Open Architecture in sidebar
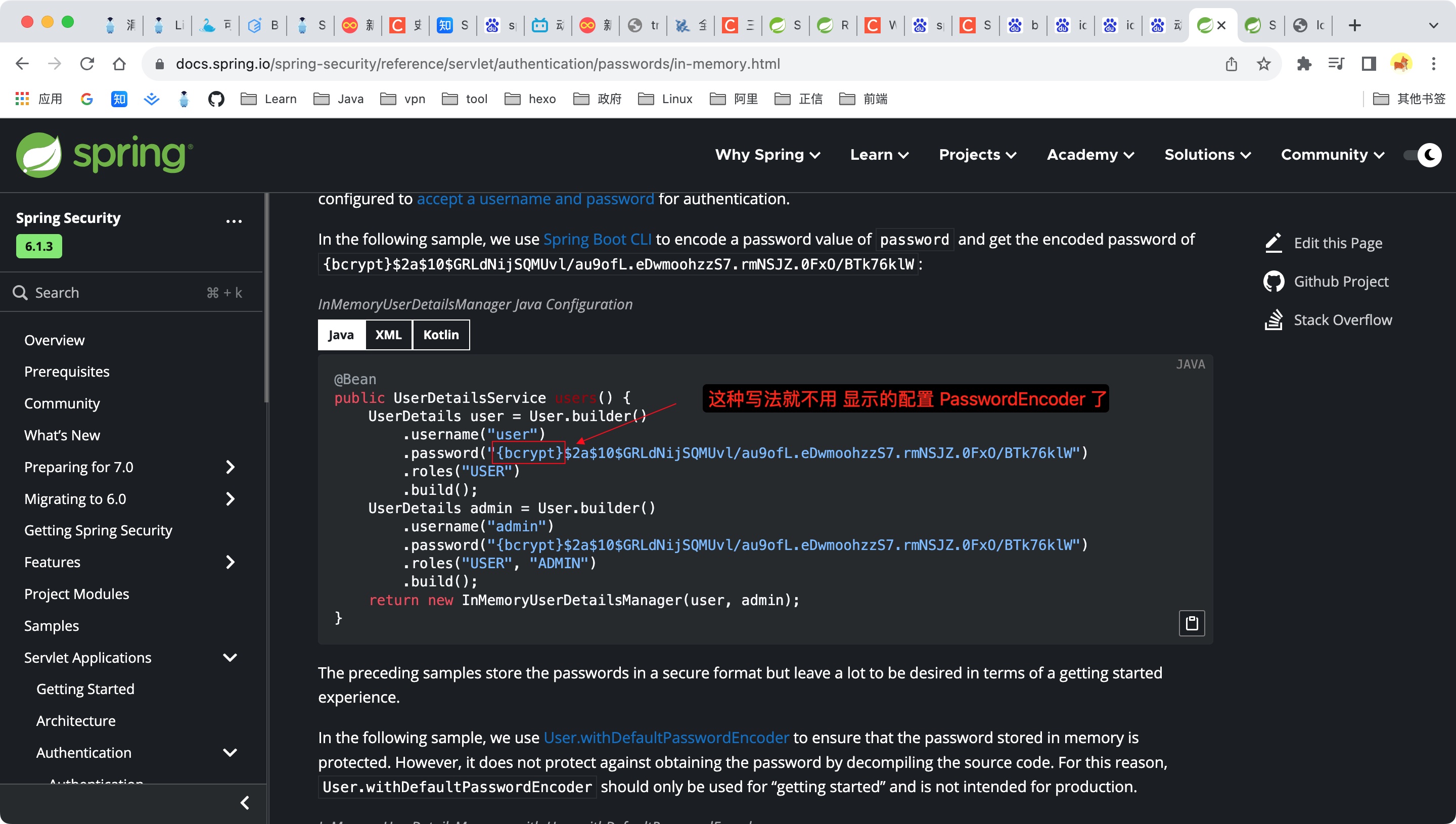This screenshot has height=824, width=1456. tap(76, 720)
